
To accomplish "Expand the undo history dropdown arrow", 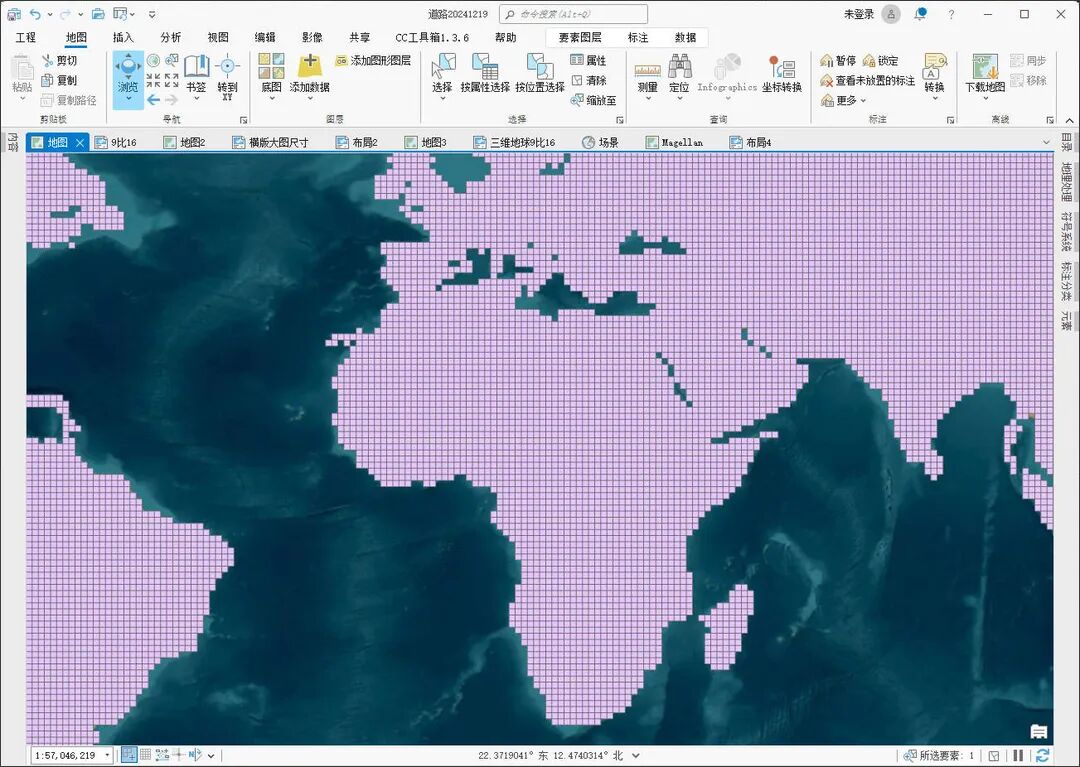I will pyautogui.click(x=49, y=14).
